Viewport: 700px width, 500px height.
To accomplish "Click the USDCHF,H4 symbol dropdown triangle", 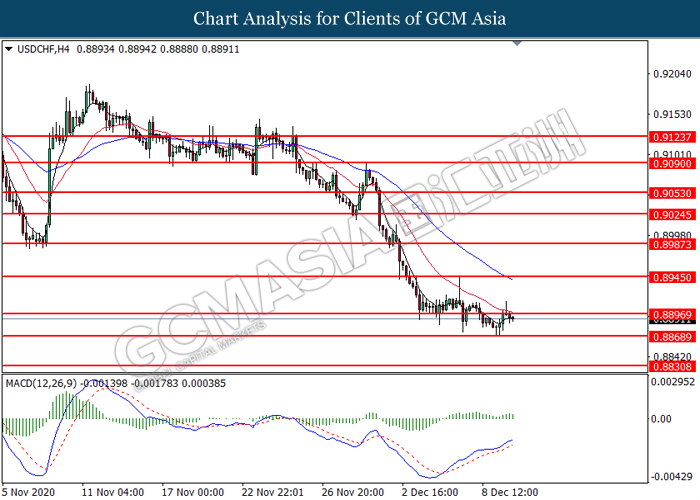I will [x=8, y=49].
